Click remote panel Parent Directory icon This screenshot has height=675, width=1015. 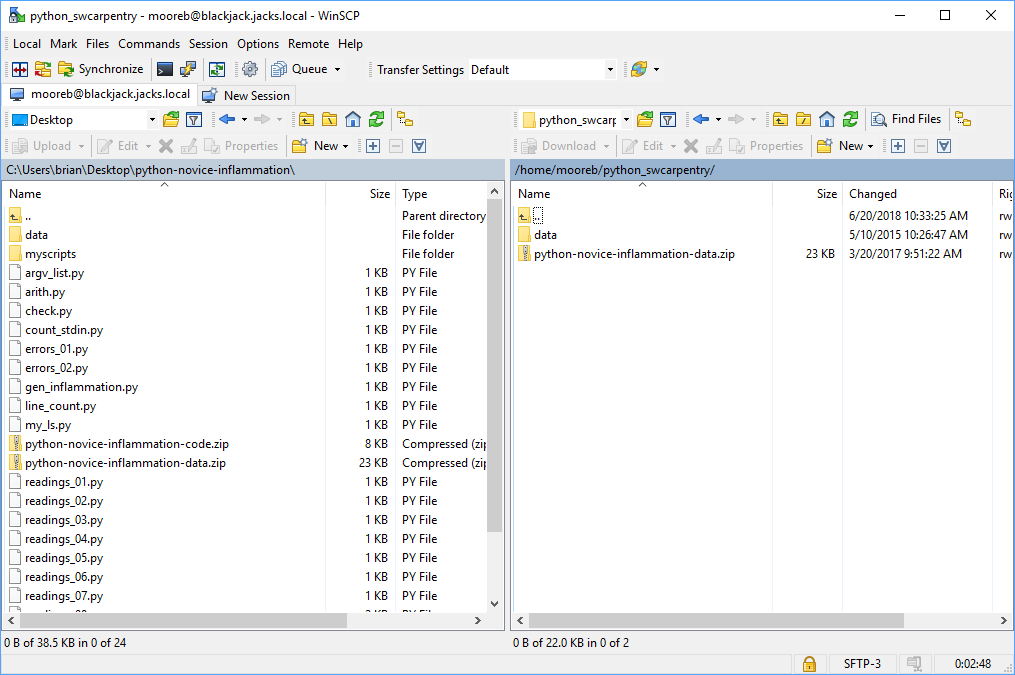[x=780, y=120]
